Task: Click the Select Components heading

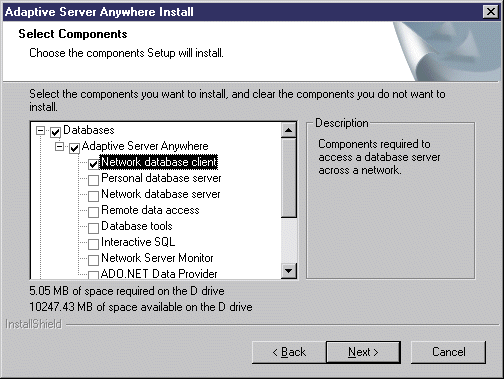Action: [x=73, y=34]
